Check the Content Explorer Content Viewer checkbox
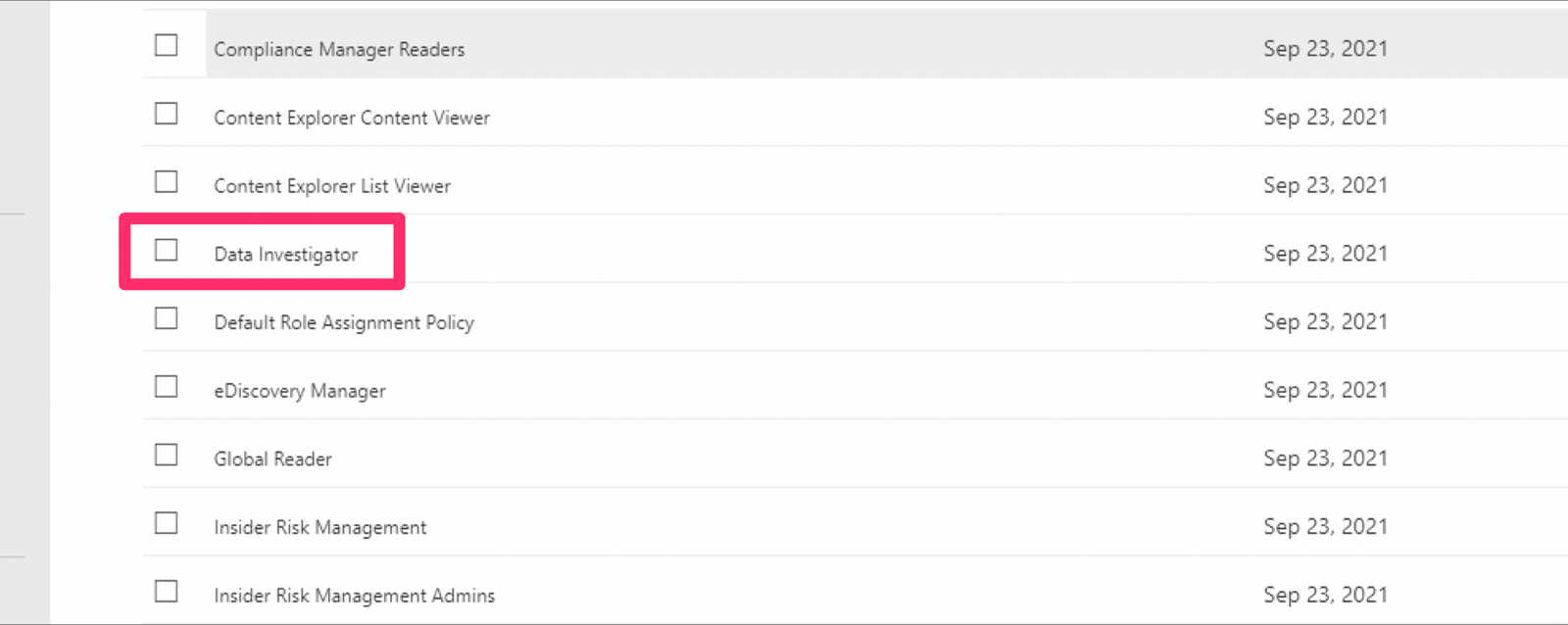Screen dimensions: 1568x625 167,114
